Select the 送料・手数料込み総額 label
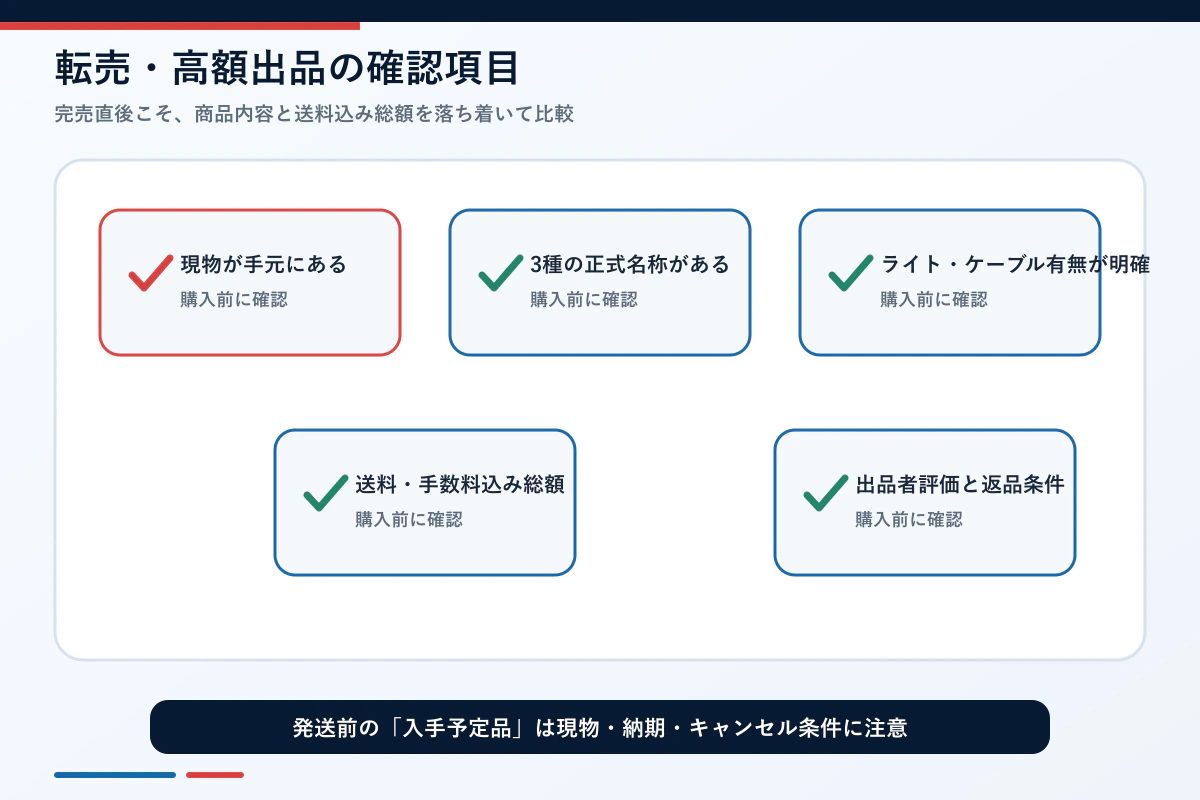Screen dimensions: 1200x800 tap(460, 485)
